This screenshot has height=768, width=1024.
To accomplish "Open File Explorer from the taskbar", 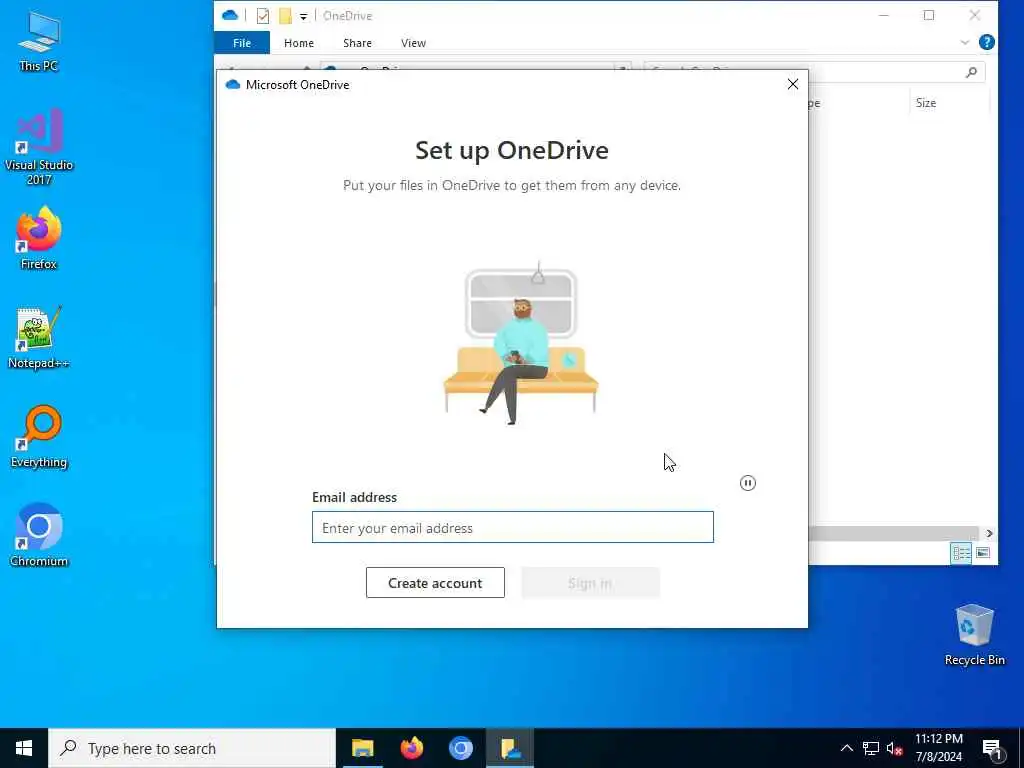I will coord(362,748).
